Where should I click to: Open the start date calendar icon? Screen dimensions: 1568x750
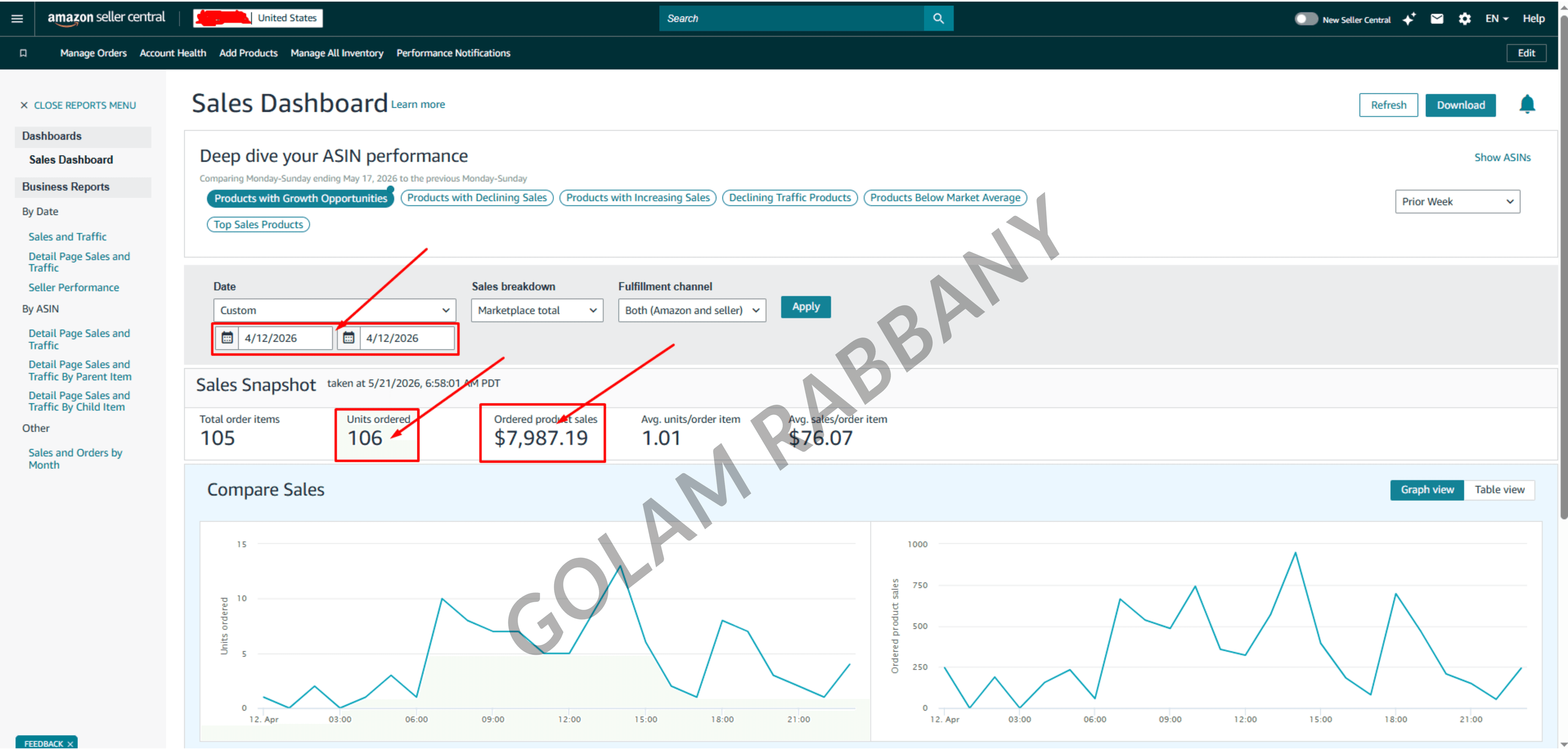click(x=227, y=338)
